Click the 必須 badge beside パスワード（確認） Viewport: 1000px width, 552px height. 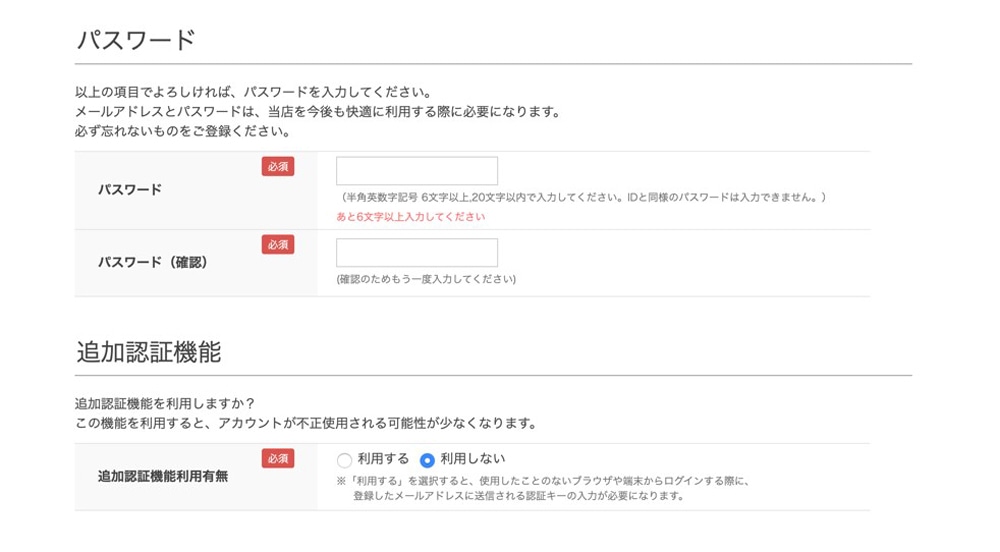[278, 244]
